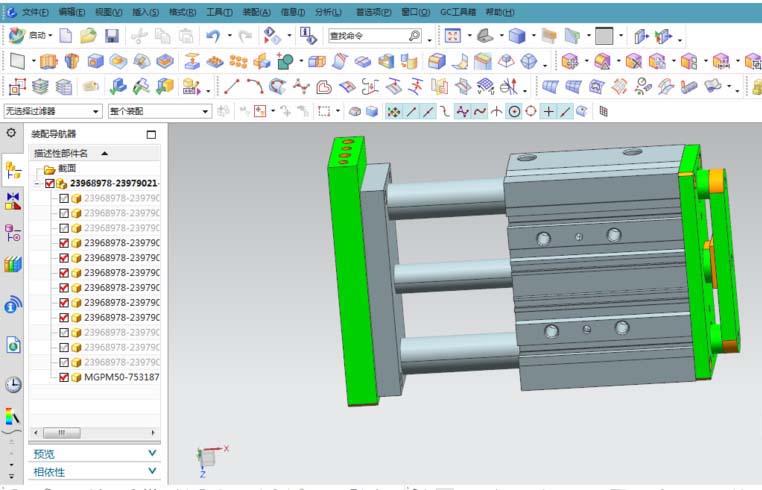Create a new file with the blank page icon
Viewport: 762px width, 490px height.
click(66, 35)
